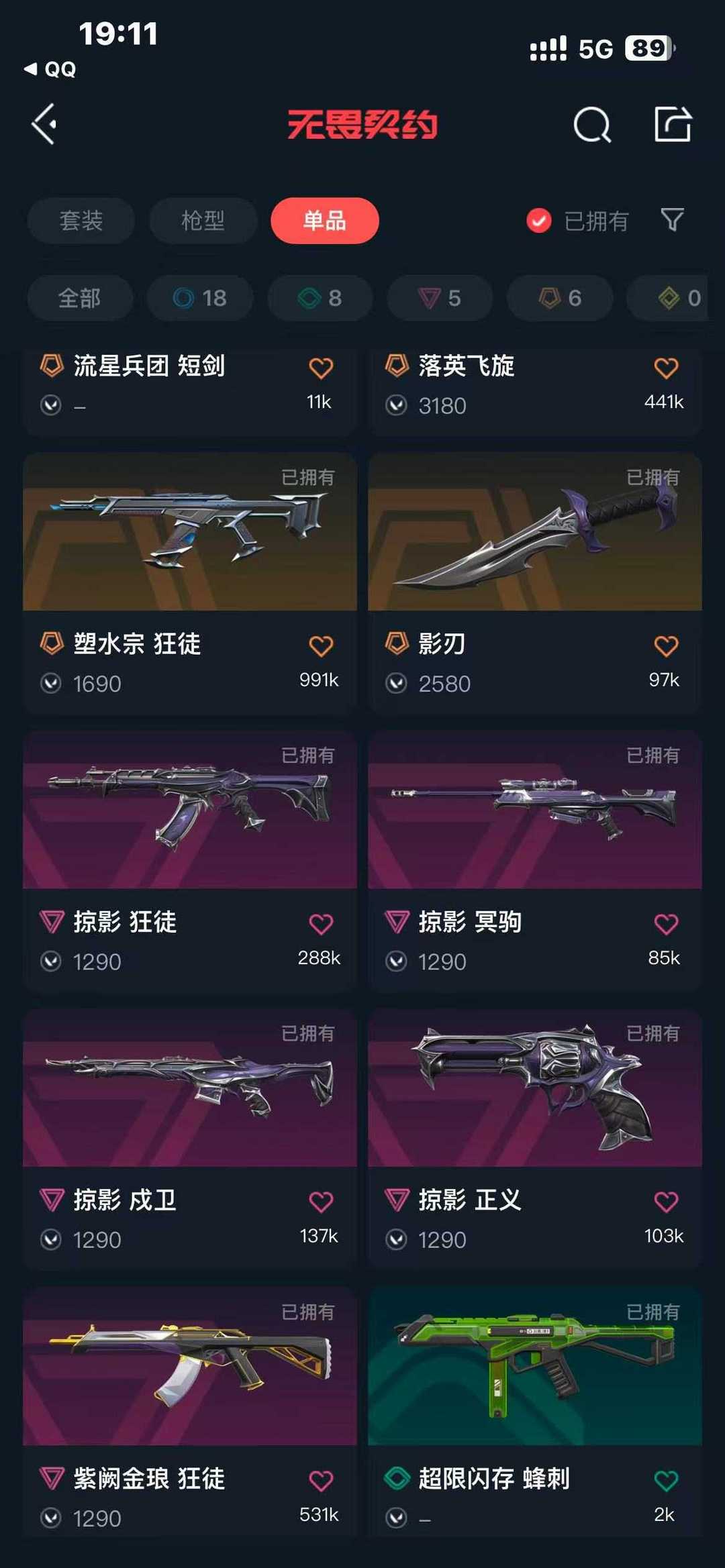Tap heart on 掠影 正义 revolver
The image size is (725, 1568).
click(666, 1202)
